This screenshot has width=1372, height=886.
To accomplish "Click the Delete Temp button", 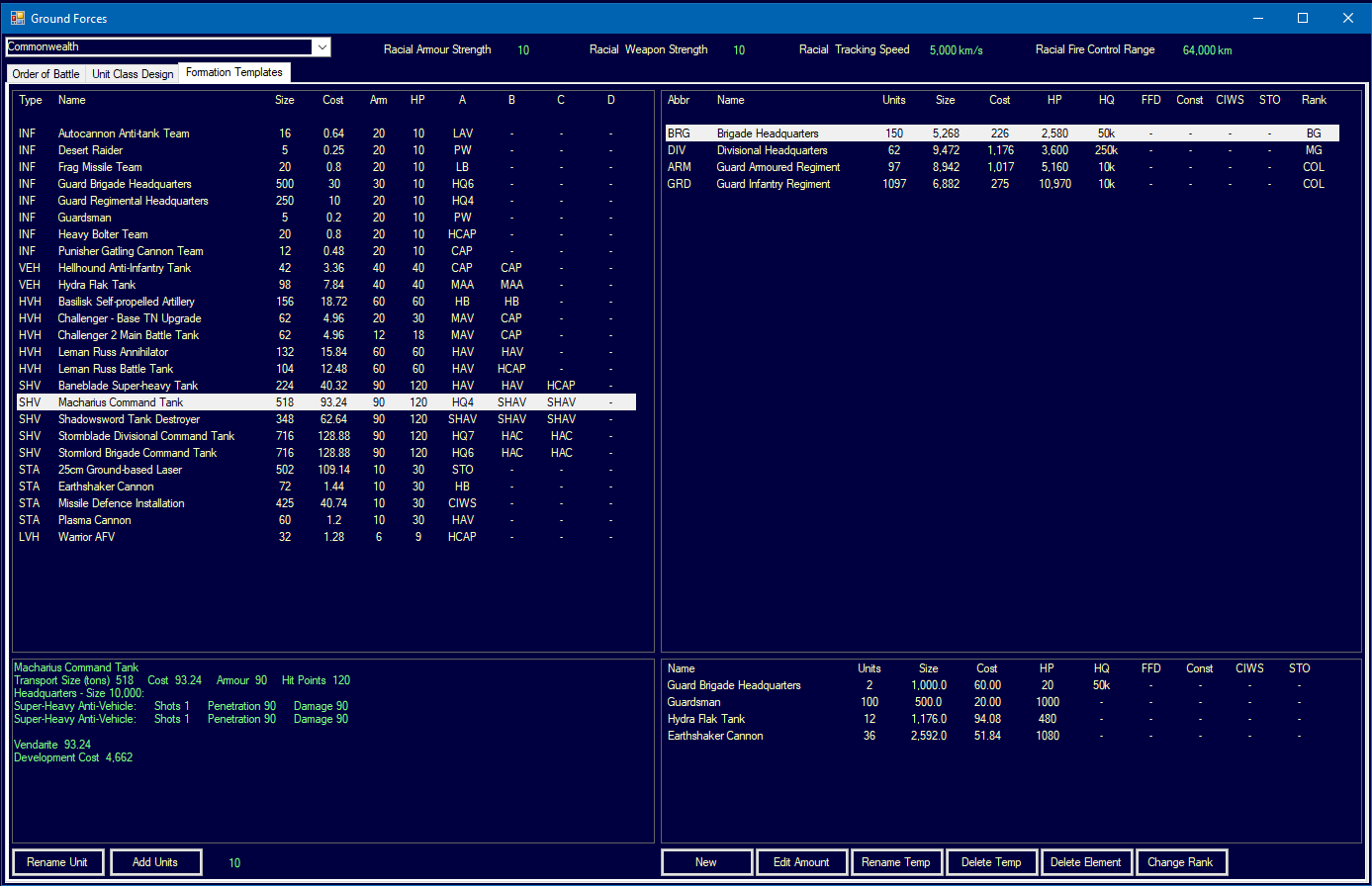I will 991,862.
